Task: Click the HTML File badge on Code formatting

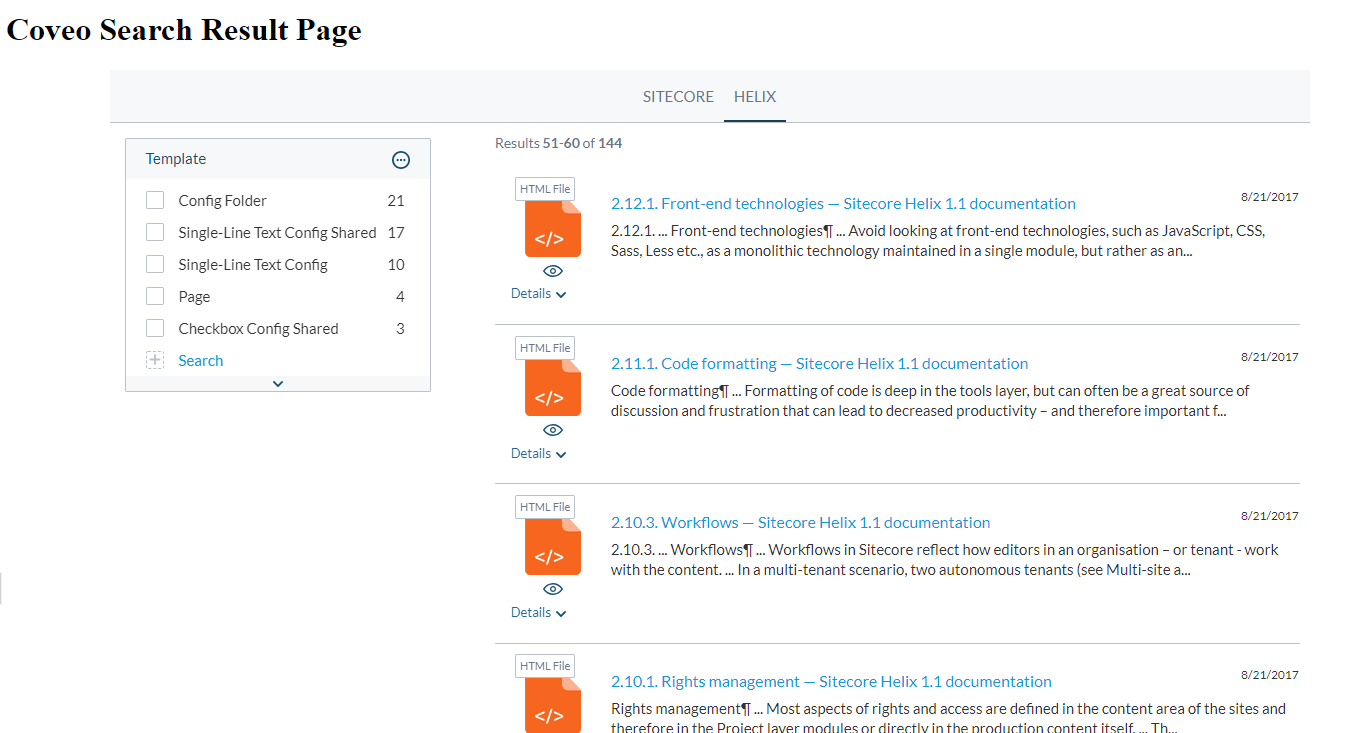Action: 545,348
